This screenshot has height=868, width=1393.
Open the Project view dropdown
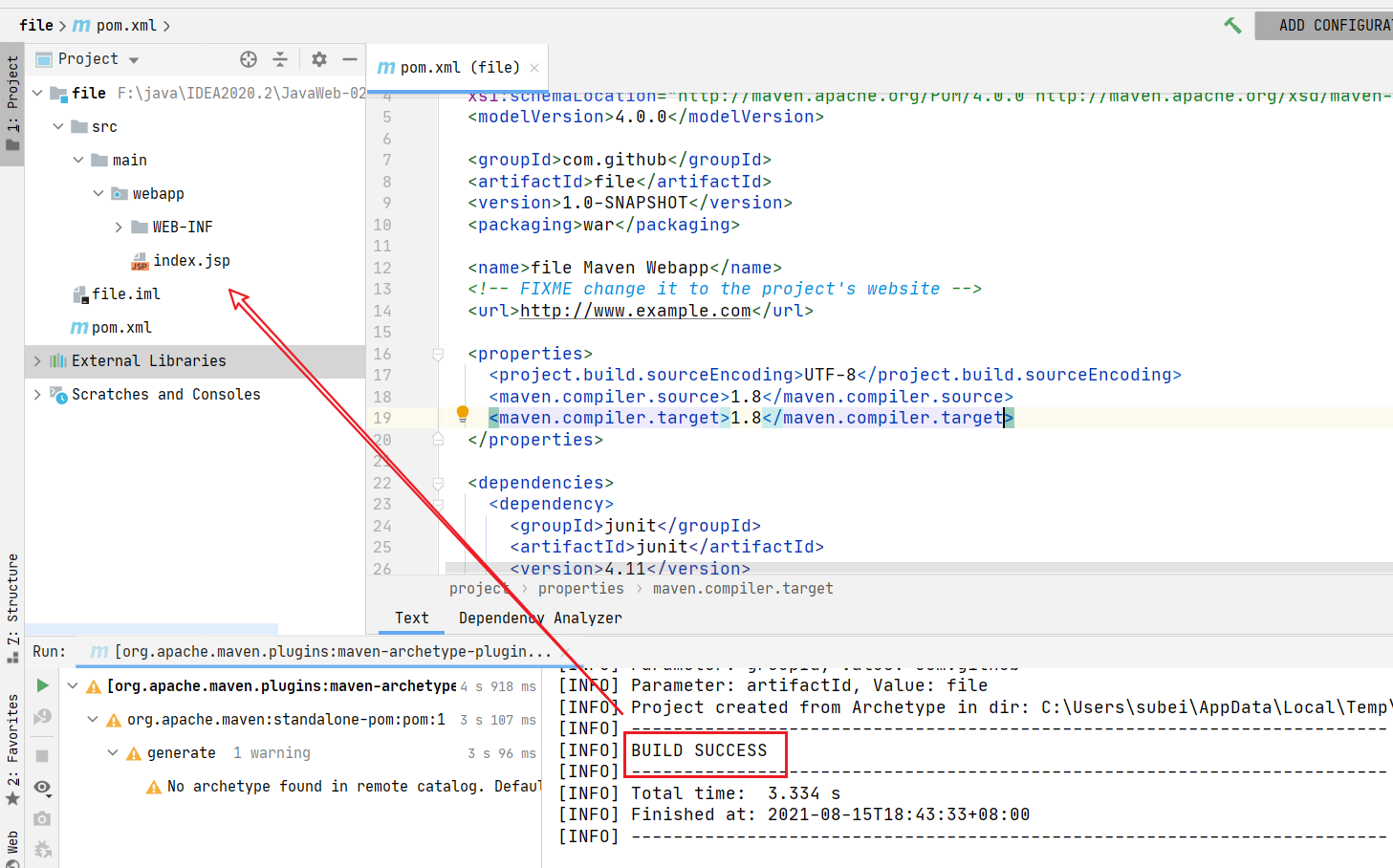pos(134,60)
